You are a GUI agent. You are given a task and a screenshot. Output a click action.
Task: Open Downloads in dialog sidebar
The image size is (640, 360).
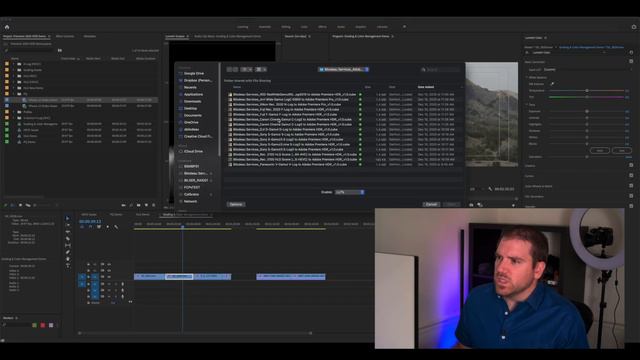pos(192,101)
